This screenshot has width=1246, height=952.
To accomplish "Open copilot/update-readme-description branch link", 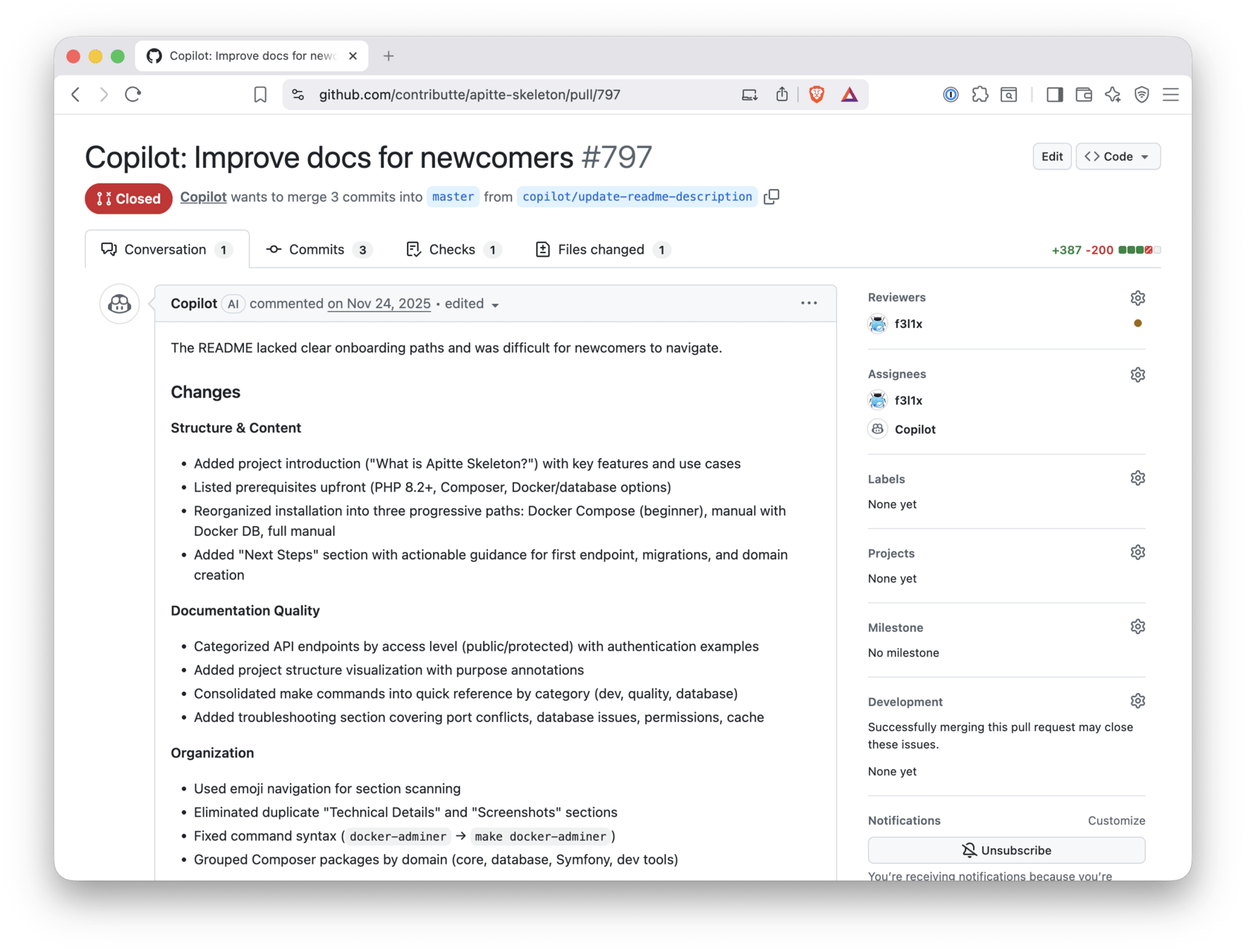I will click(x=637, y=197).
